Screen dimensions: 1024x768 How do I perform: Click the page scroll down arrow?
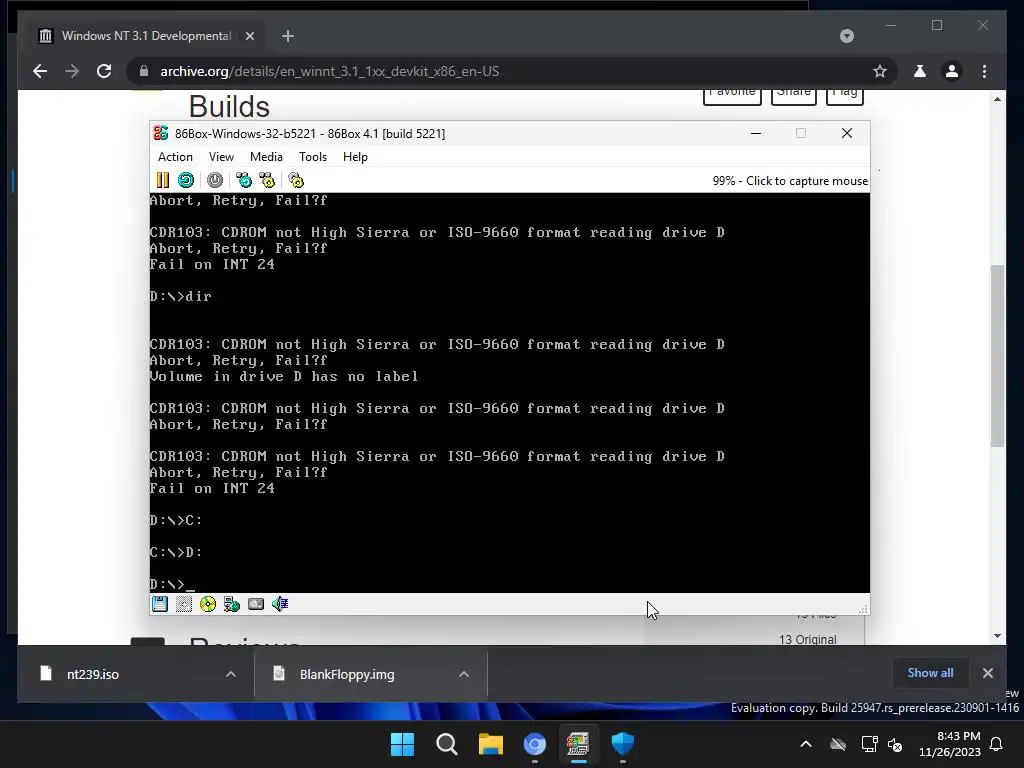[x=997, y=636]
